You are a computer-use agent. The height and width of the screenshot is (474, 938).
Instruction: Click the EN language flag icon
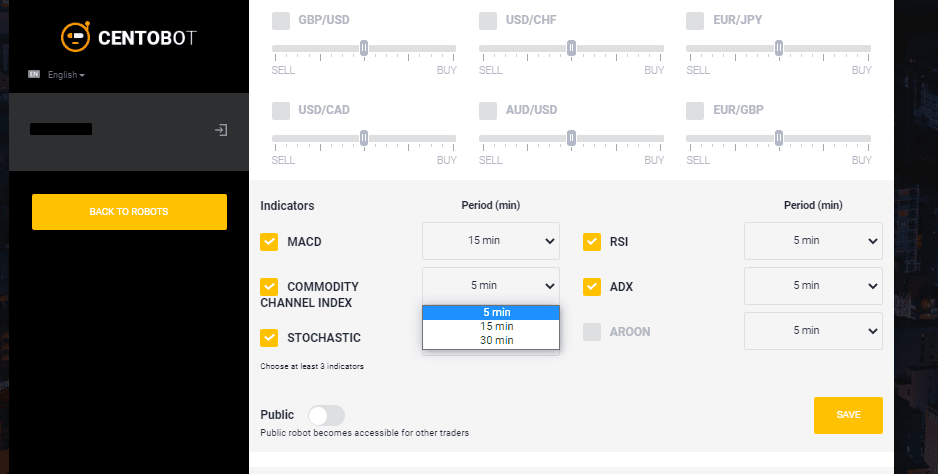point(34,74)
